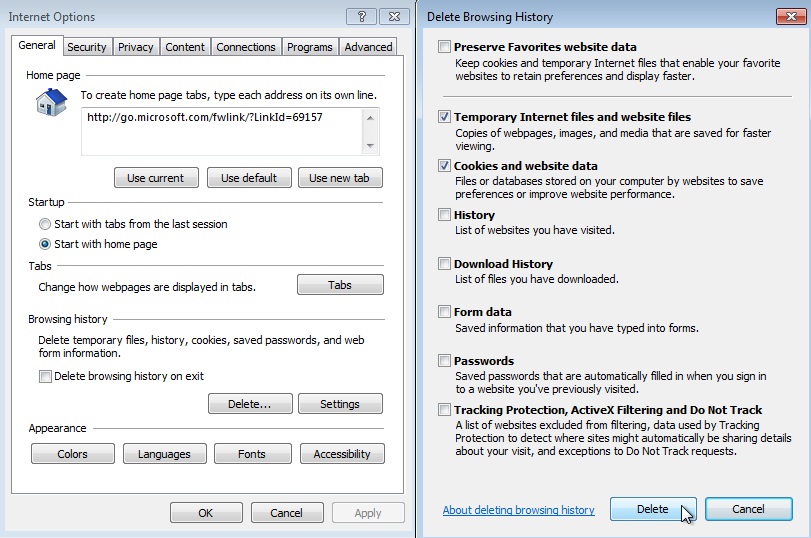Open browsing history Settings button
Image resolution: width=811 pixels, height=538 pixels.
tap(340, 404)
